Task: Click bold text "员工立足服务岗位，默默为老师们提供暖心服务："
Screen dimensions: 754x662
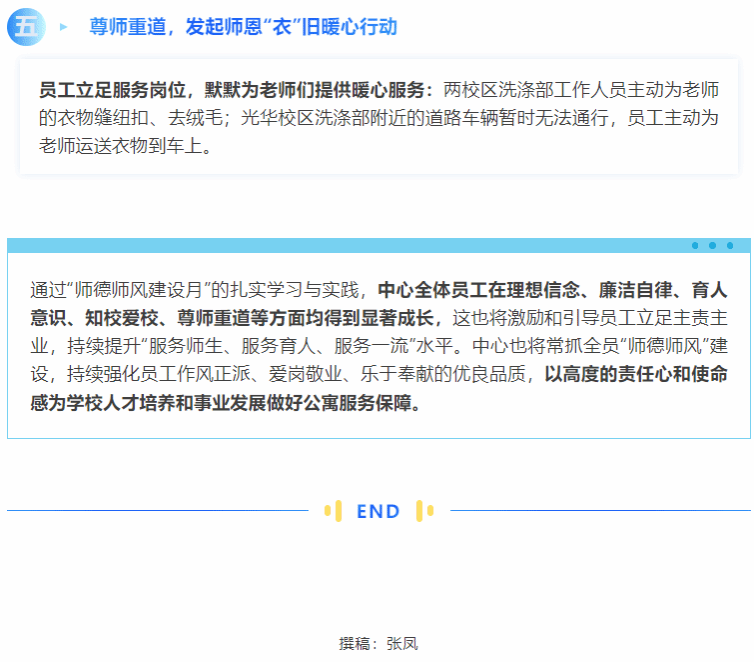Action: [236, 90]
